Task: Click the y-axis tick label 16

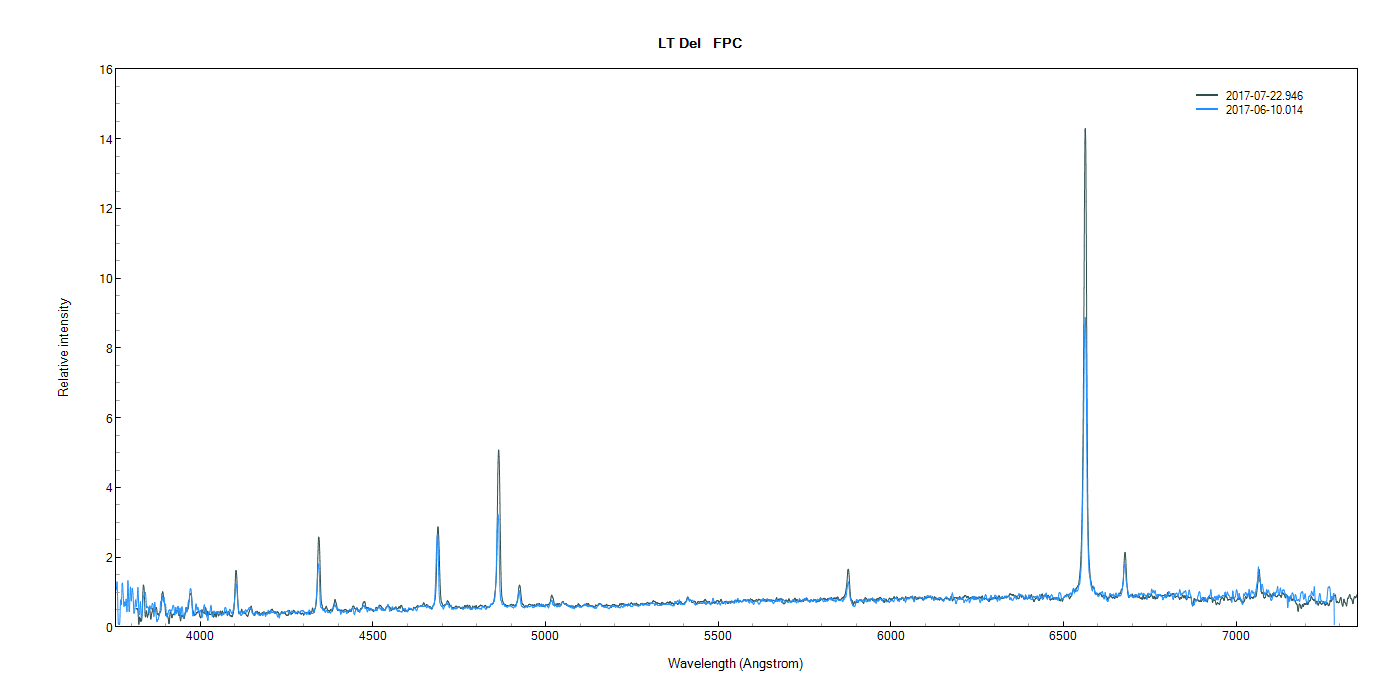Action: pos(105,70)
